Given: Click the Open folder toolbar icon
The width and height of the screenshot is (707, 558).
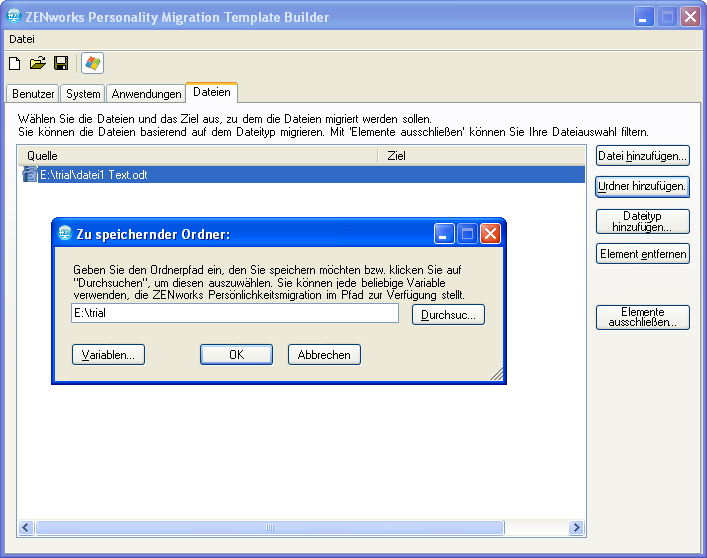Looking at the screenshot, I should (x=38, y=63).
